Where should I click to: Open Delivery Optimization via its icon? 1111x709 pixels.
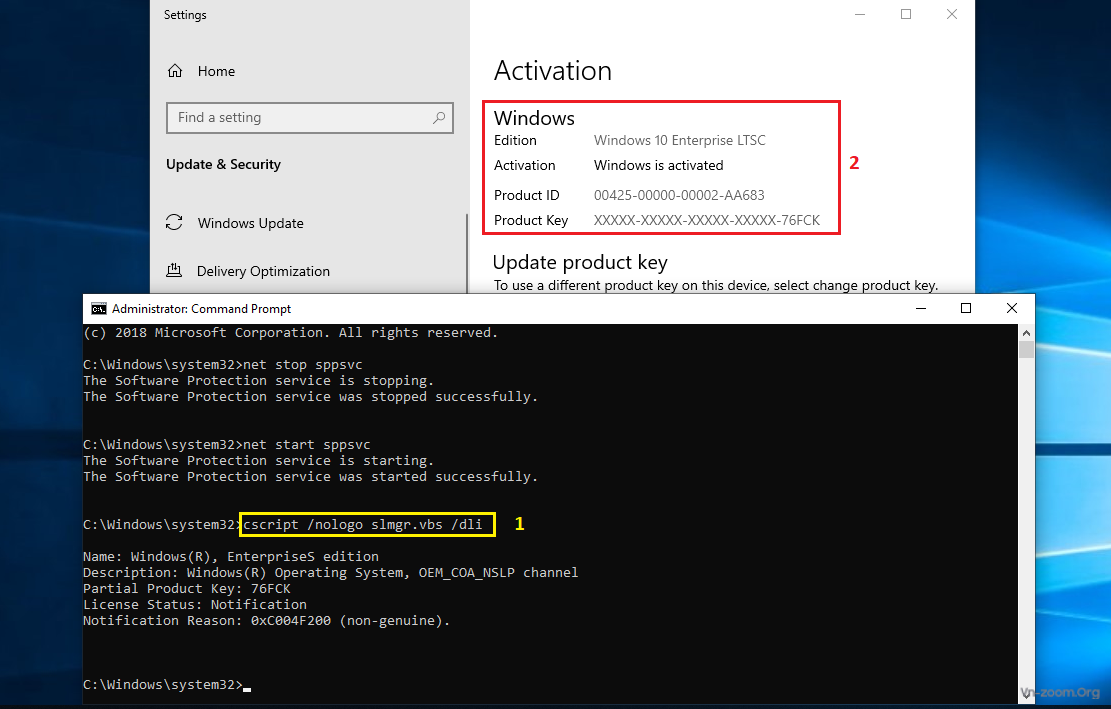coord(174,271)
